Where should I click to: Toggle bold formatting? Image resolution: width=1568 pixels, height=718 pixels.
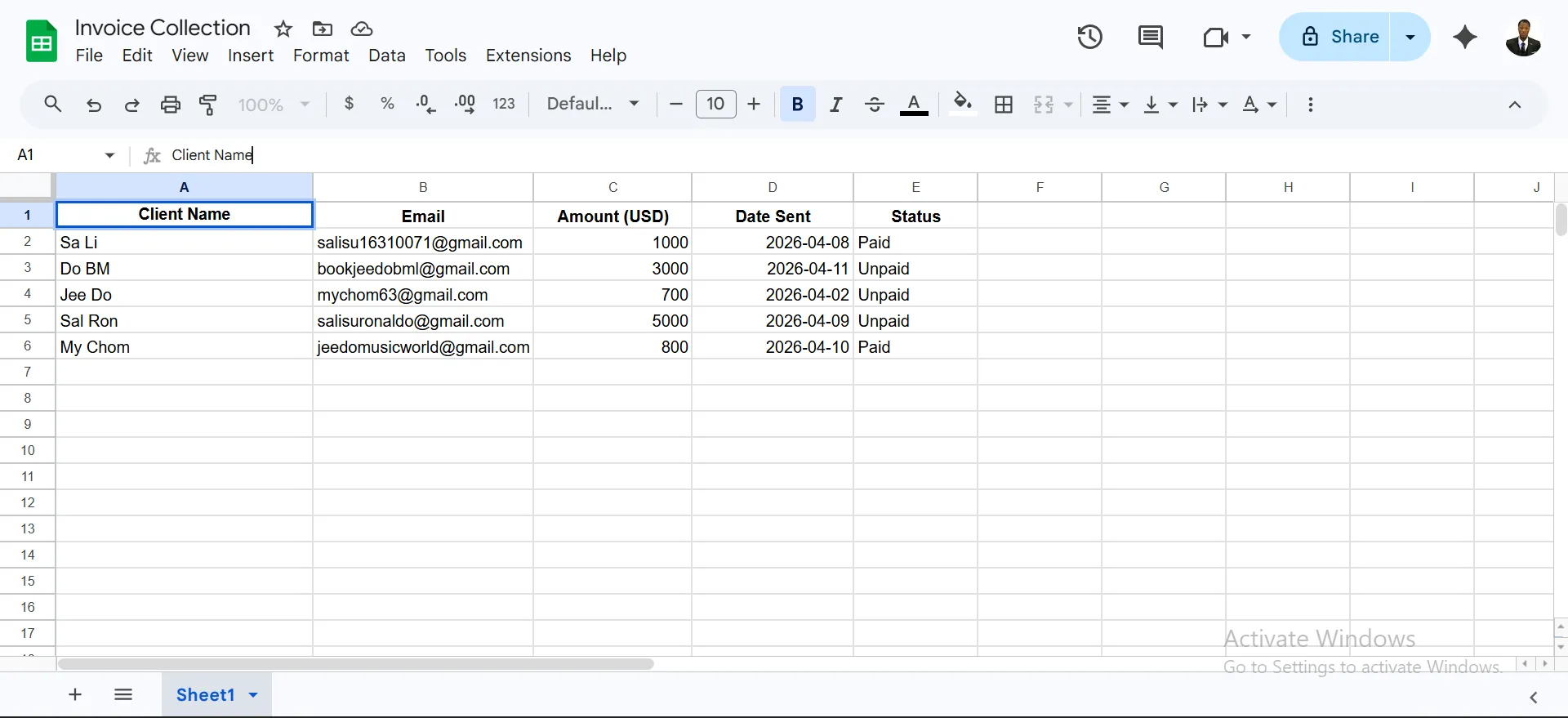798,104
